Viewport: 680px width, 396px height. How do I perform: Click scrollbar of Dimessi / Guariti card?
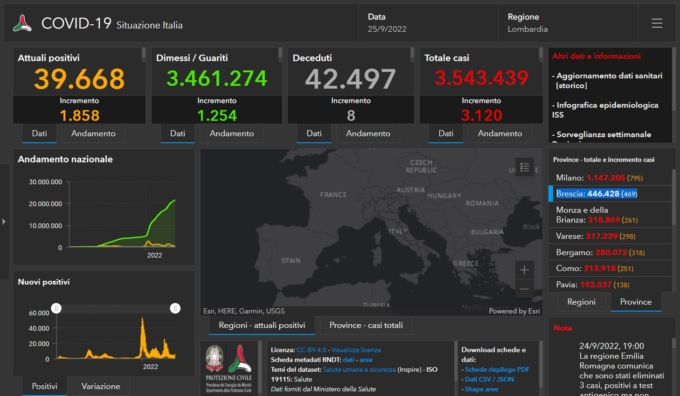click(280, 54)
